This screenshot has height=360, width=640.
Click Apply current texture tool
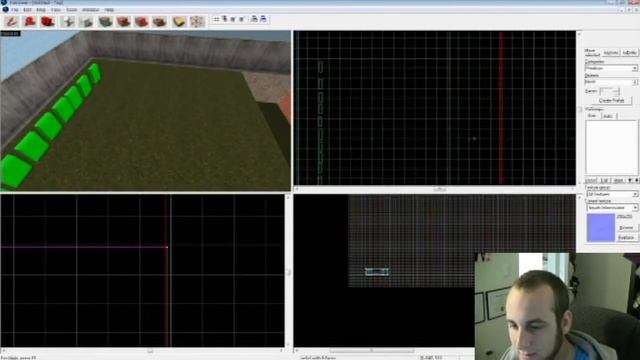click(x=123, y=21)
